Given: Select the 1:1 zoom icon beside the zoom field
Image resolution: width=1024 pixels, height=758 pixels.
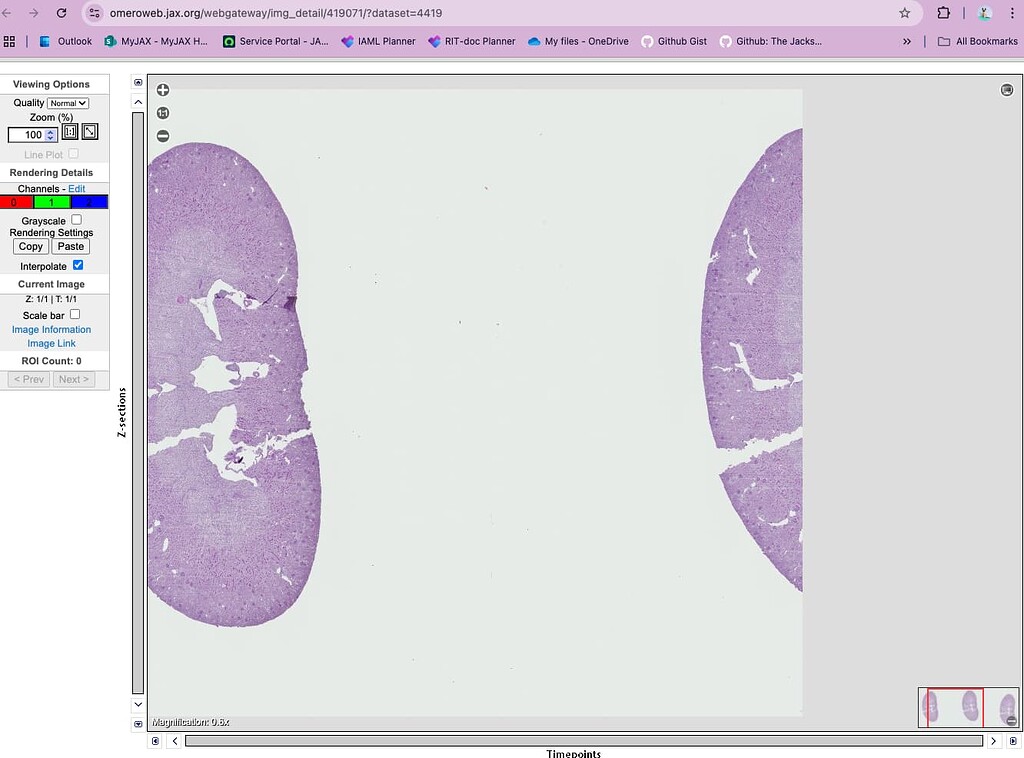Looking at the screenshot, I should pyautogui.click(x=68, y=131).
